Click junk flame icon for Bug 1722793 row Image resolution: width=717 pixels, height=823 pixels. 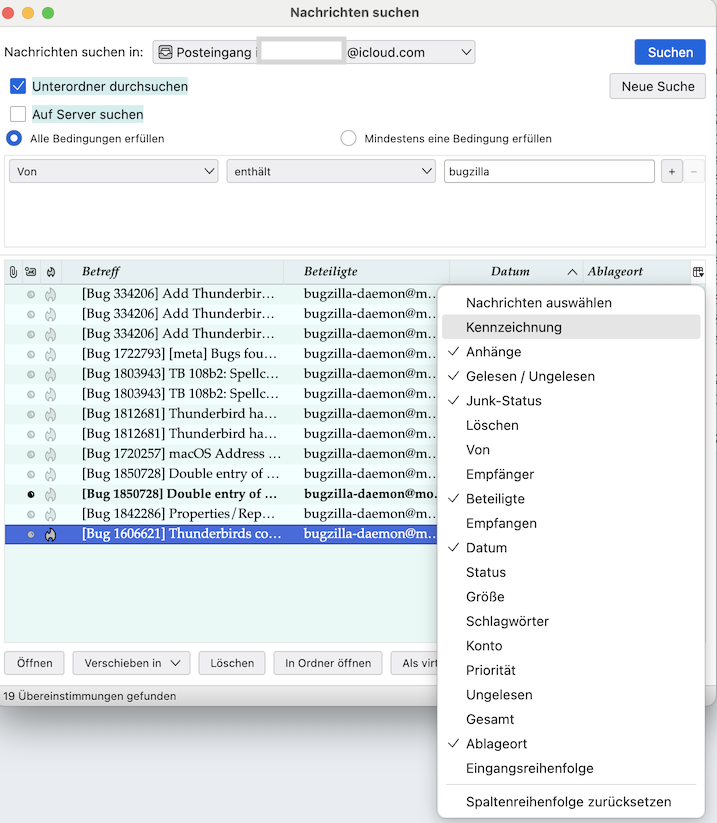point(50,354)
